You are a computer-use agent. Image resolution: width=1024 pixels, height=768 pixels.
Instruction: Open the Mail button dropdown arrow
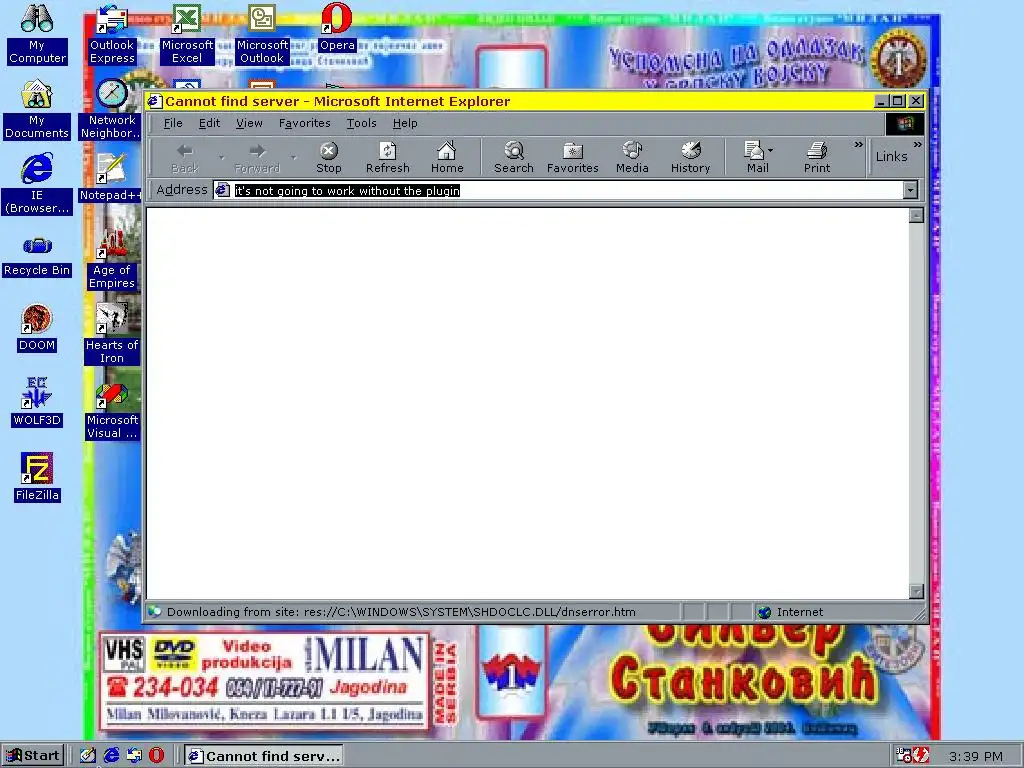point(771,151)
